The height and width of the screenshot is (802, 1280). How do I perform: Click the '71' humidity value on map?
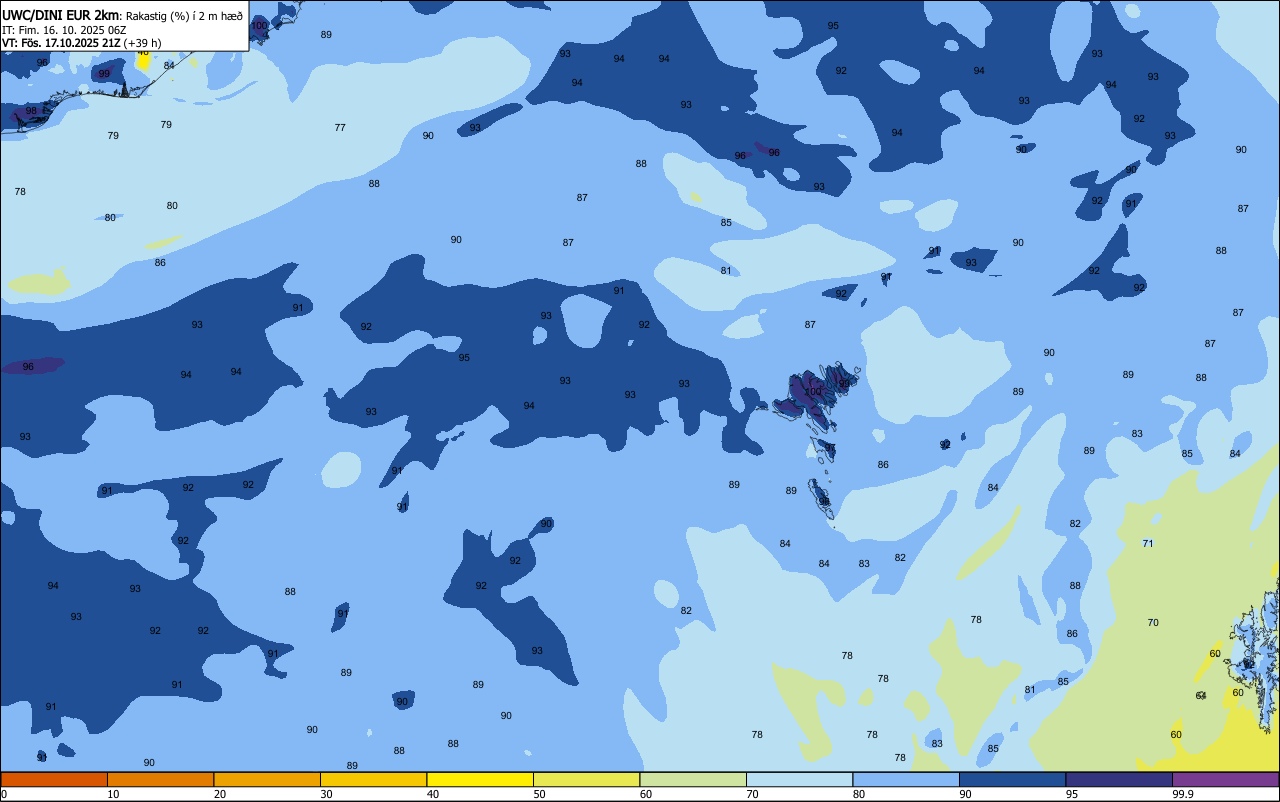1148,543
